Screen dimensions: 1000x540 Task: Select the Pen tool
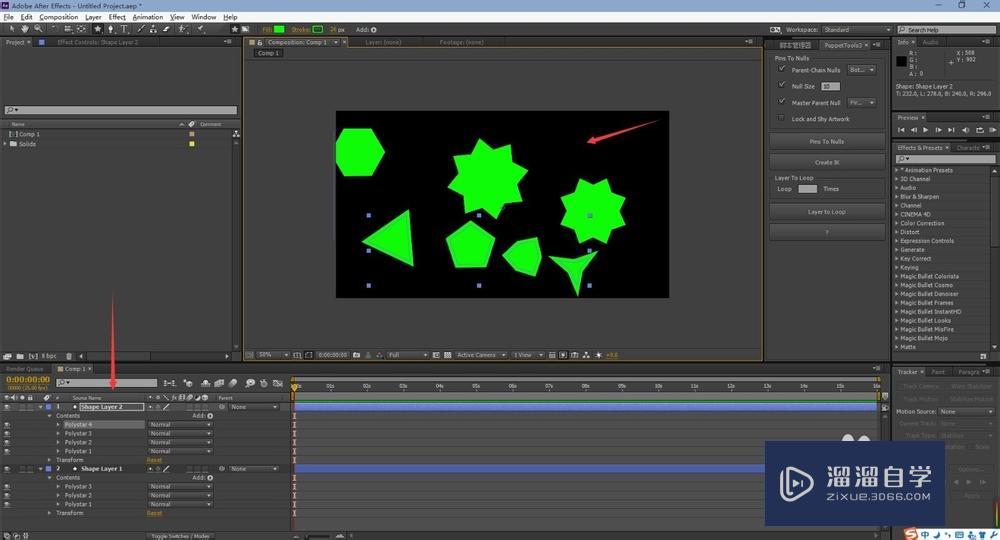pos(110,29)
